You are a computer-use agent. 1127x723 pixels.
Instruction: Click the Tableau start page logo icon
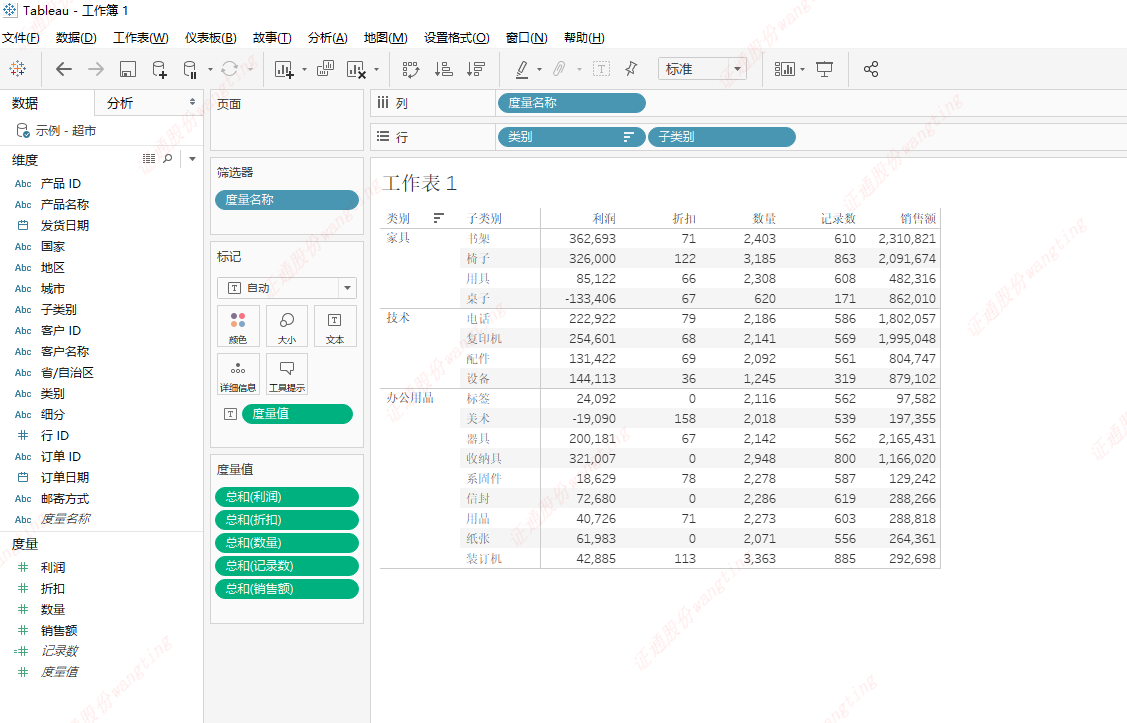point(17,69)
